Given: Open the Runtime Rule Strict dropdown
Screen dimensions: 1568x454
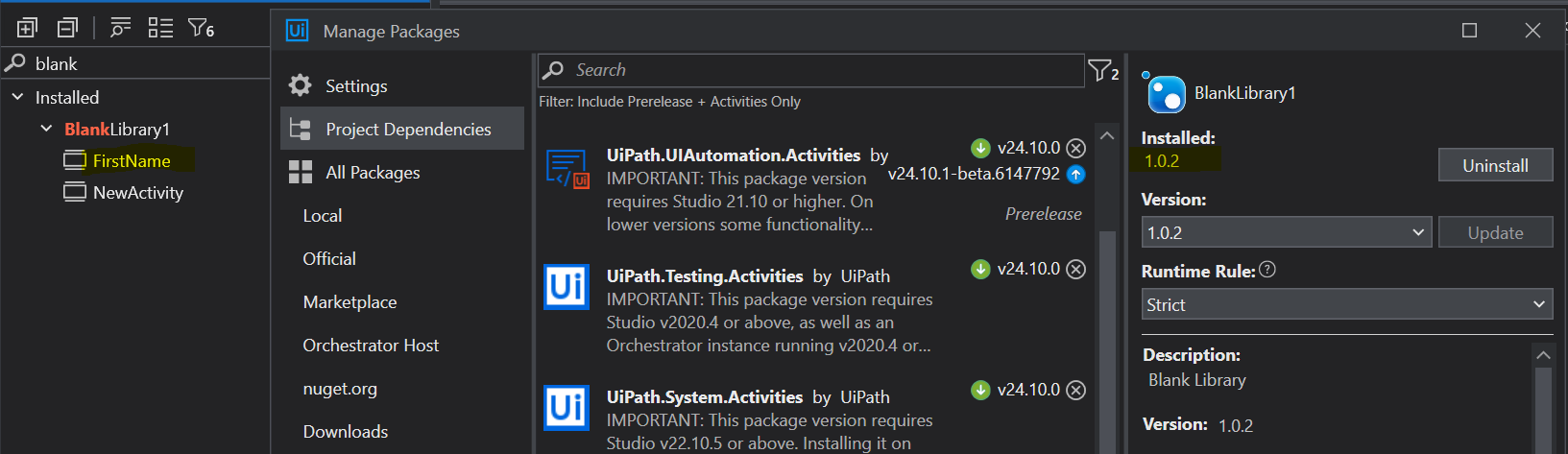Looking at the screenshot, I should [1346, 304].
